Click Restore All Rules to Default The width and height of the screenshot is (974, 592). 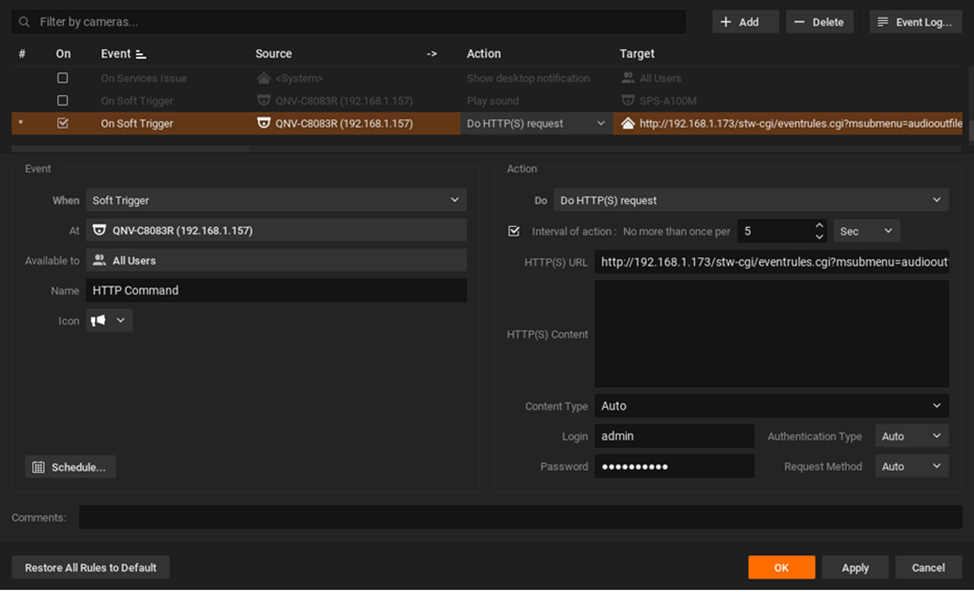[91, 568]
